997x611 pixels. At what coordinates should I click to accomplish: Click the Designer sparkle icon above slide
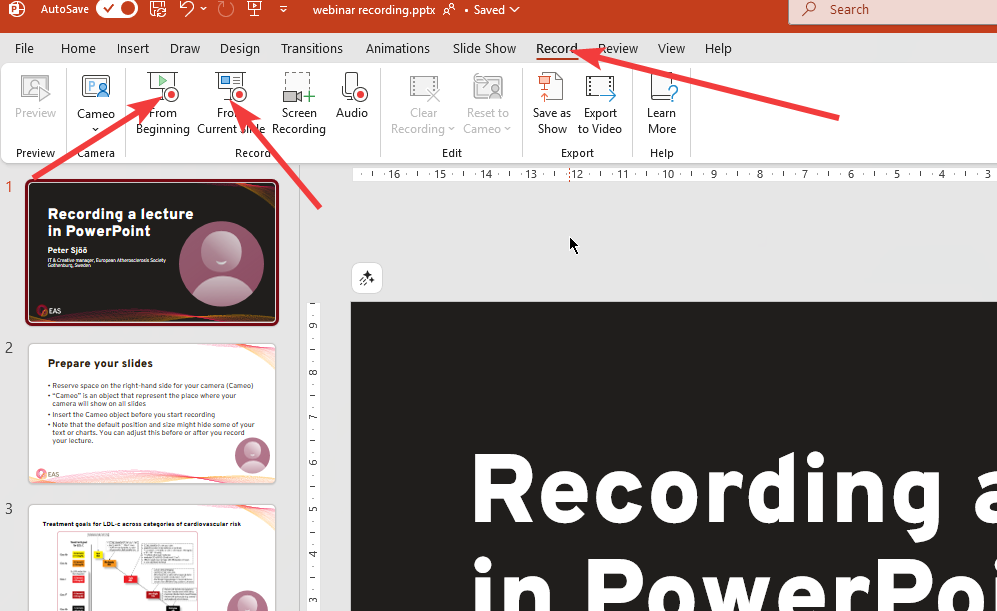click(367, 278)
